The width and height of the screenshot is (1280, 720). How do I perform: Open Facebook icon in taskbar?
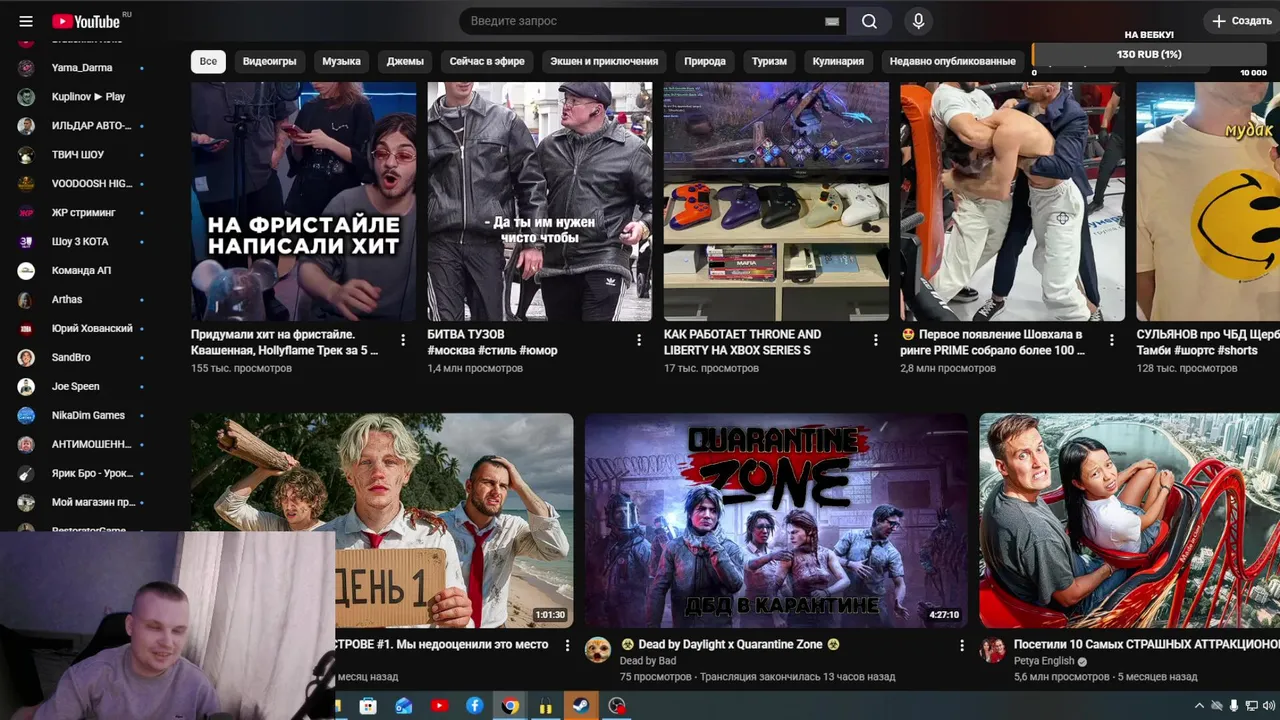click(x=475, y=706)
